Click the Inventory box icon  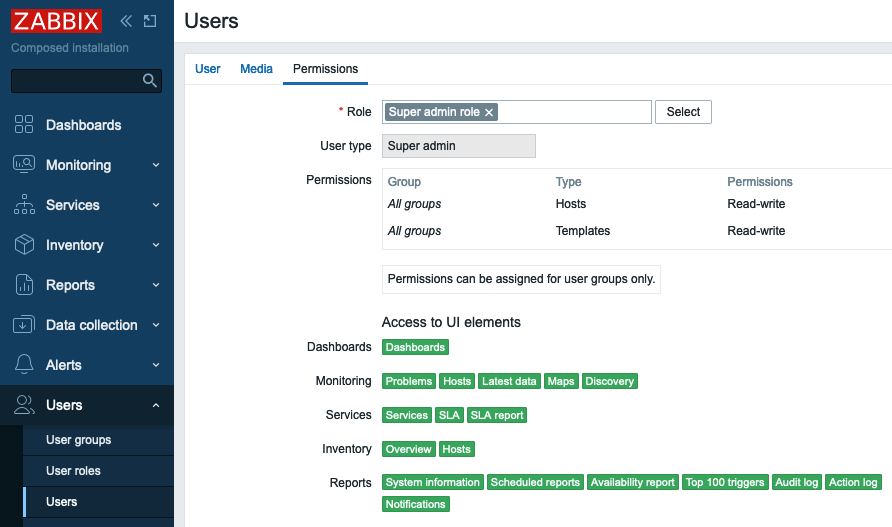coord(24,245)
